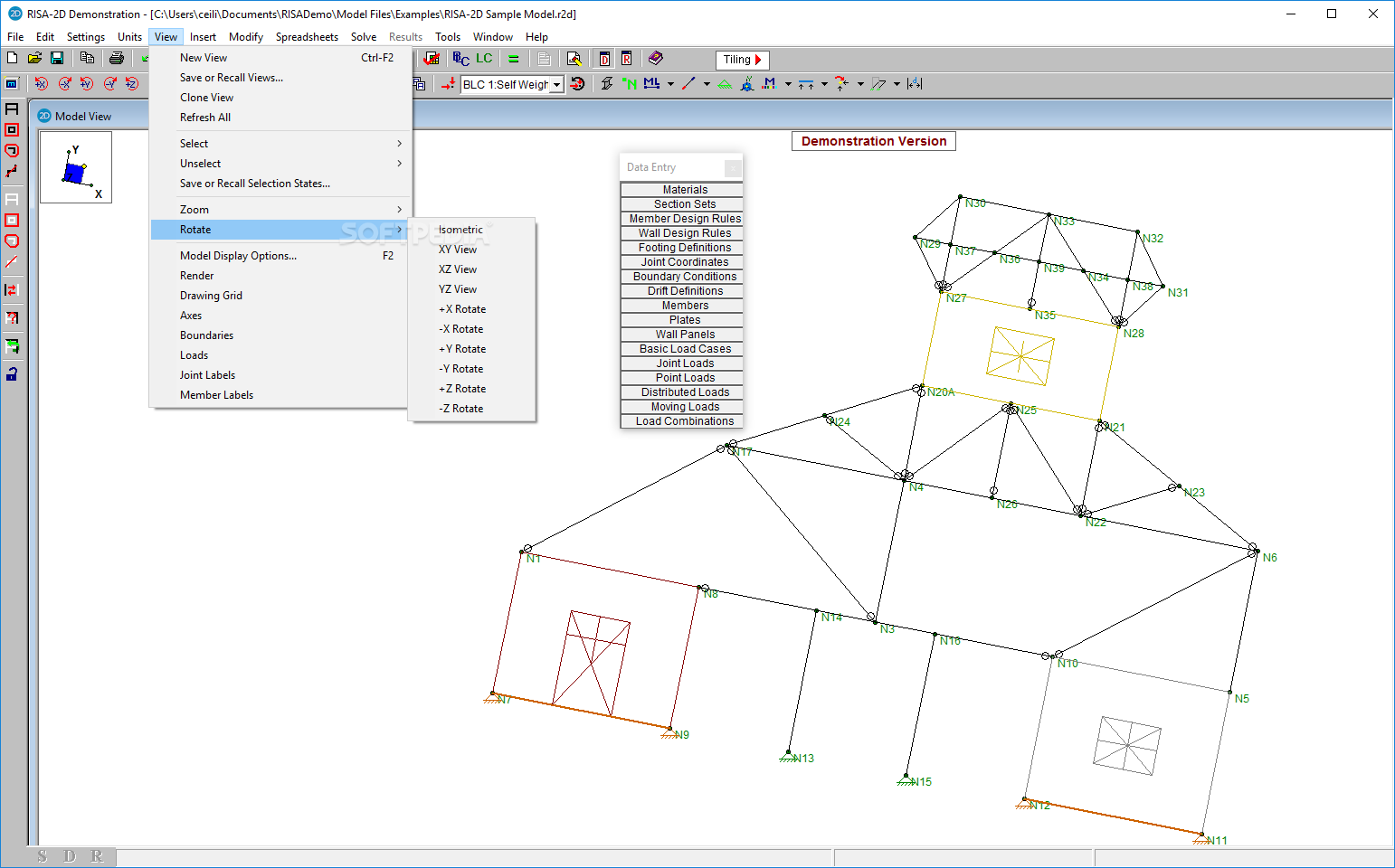
Task: Click the green LC load combinations icon
Action: click(x=484, y=59)
